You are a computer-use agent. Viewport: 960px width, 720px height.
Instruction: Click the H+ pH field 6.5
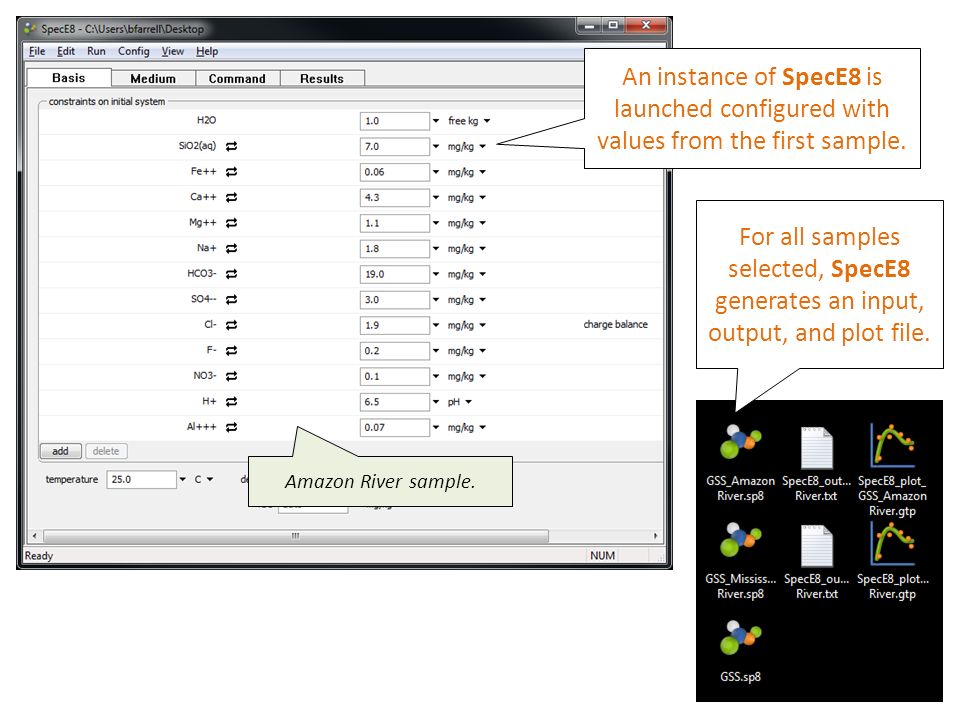395,402
